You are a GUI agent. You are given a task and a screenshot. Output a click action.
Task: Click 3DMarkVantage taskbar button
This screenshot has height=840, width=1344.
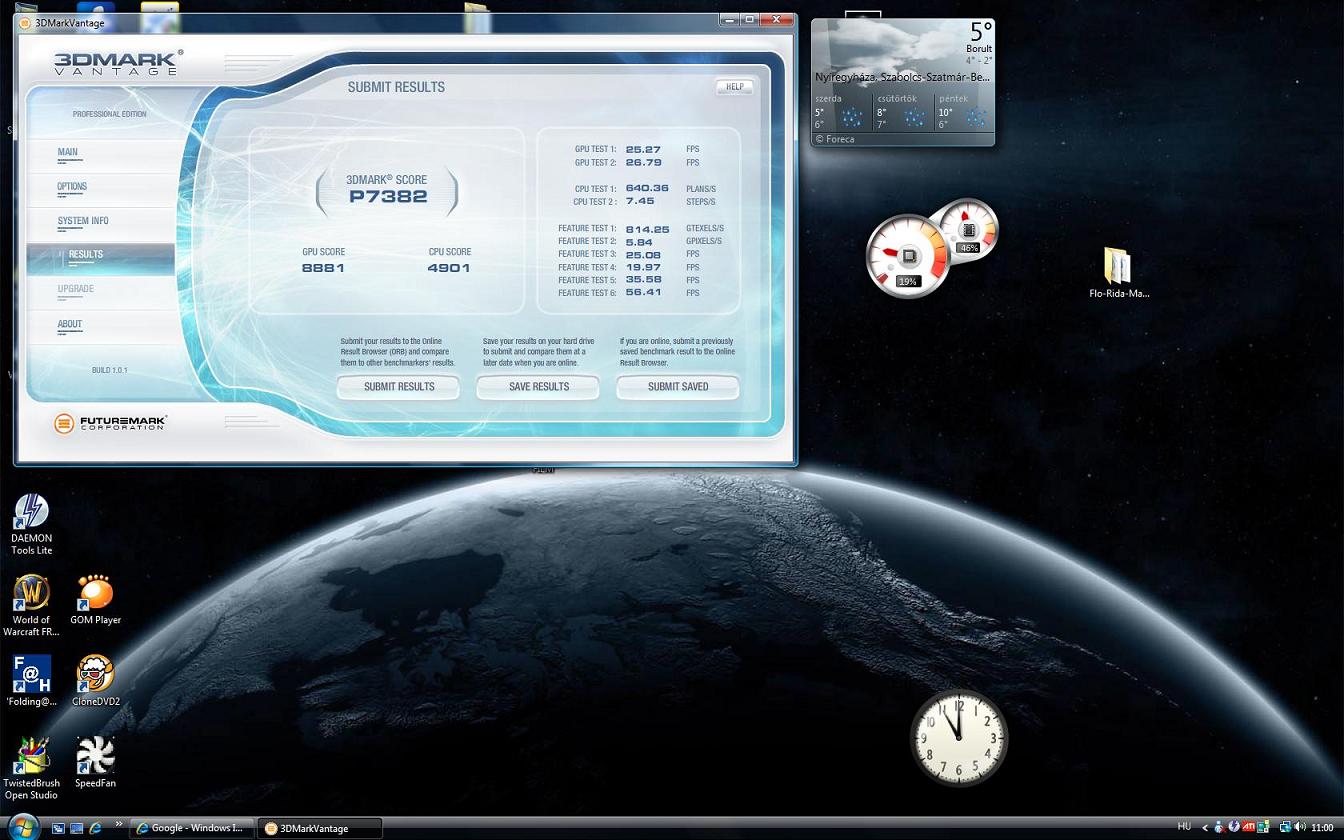(x=319, y=828)
